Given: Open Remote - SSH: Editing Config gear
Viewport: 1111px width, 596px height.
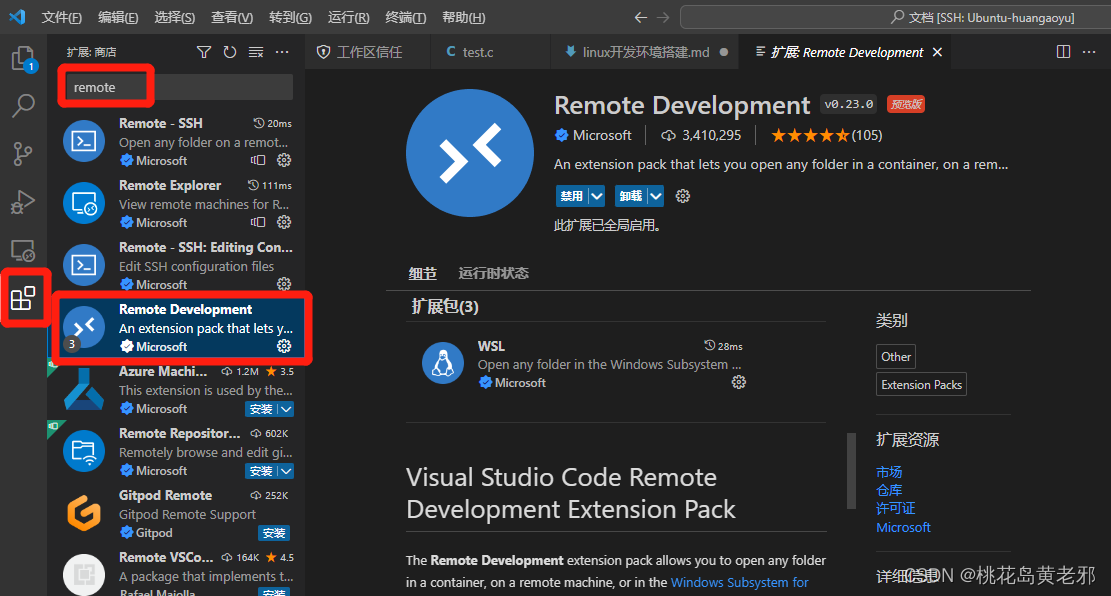Looking at the screenshot, I should (x=284, y=284).
